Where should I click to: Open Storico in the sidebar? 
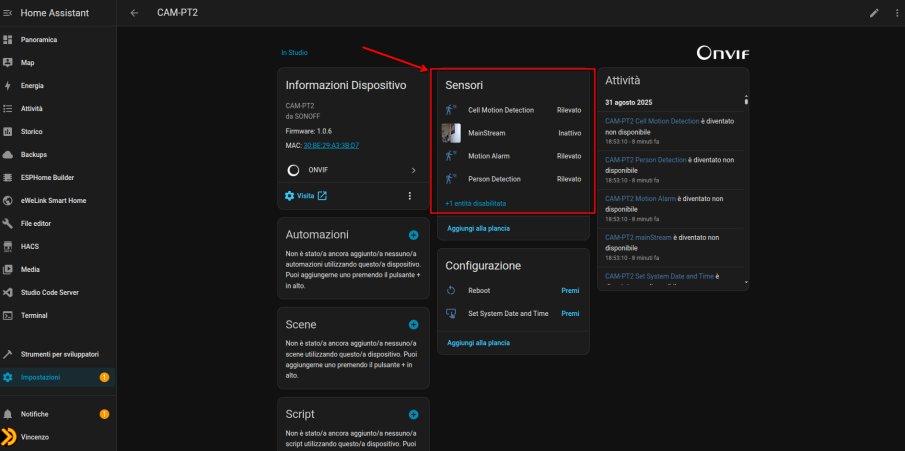tap(58, 132)
